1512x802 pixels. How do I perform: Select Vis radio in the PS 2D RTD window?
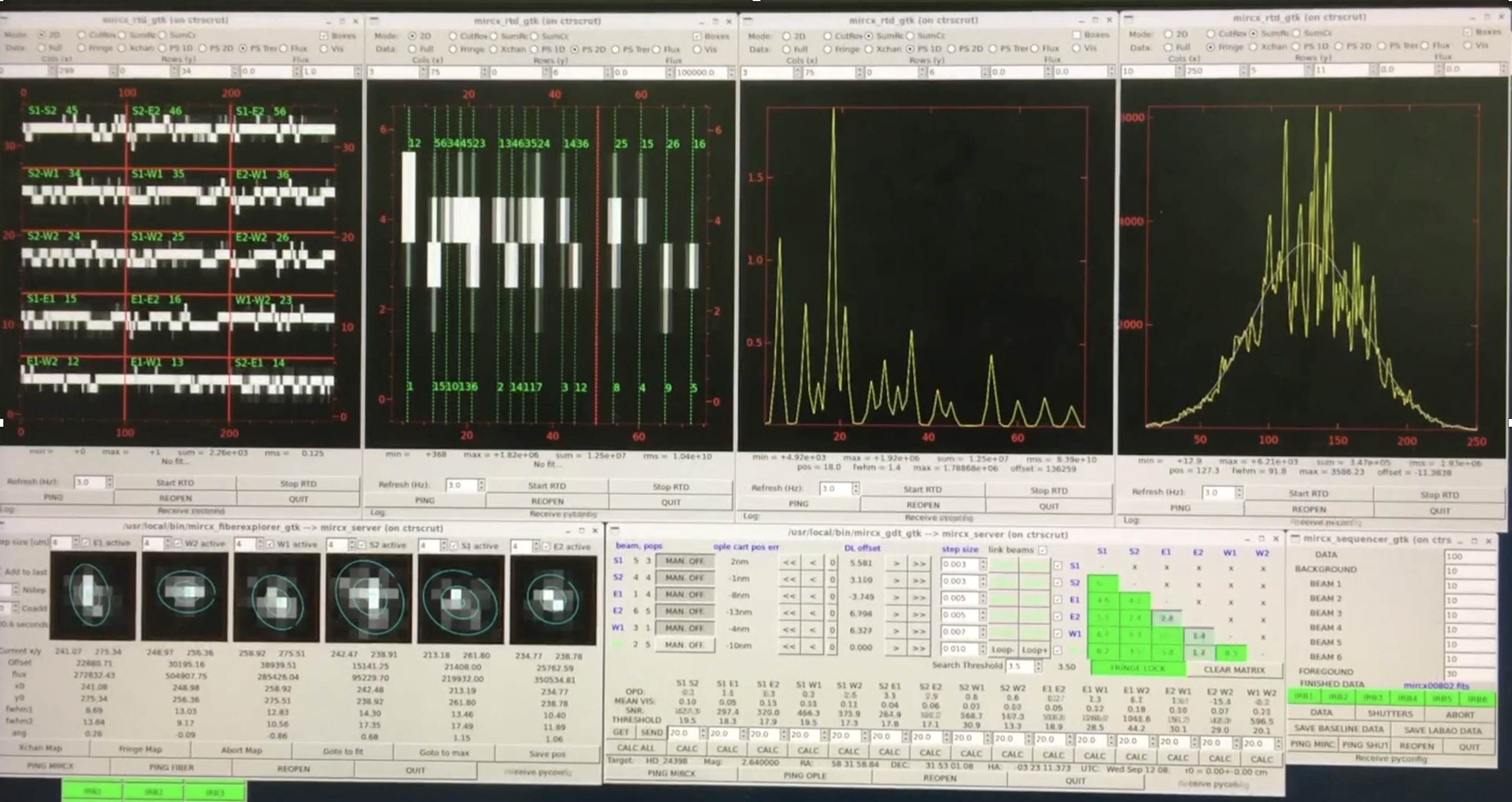[697, 49]
